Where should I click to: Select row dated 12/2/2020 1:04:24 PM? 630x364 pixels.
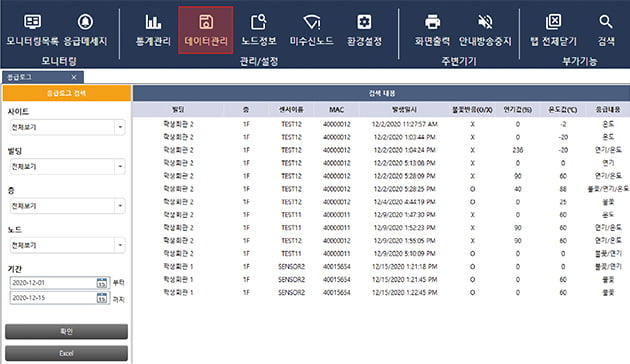click(381, 150)
